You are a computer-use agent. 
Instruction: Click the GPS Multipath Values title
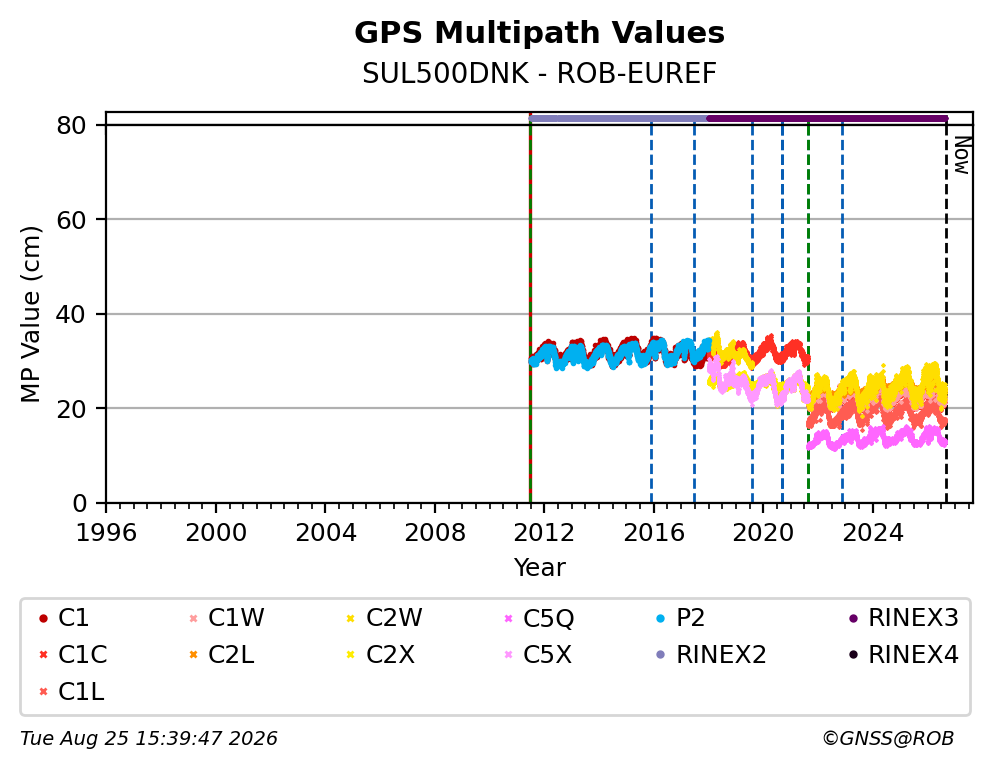[539, 33]
